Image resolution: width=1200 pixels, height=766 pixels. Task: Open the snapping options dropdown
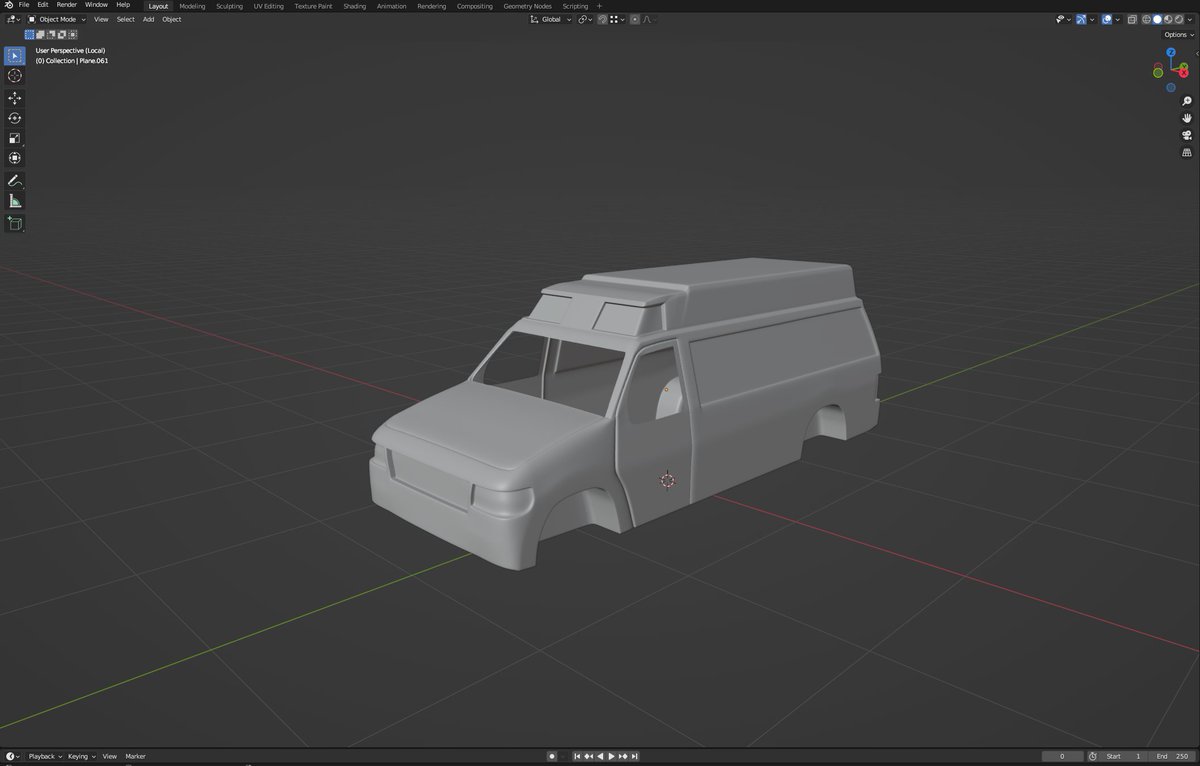[616, 19]
